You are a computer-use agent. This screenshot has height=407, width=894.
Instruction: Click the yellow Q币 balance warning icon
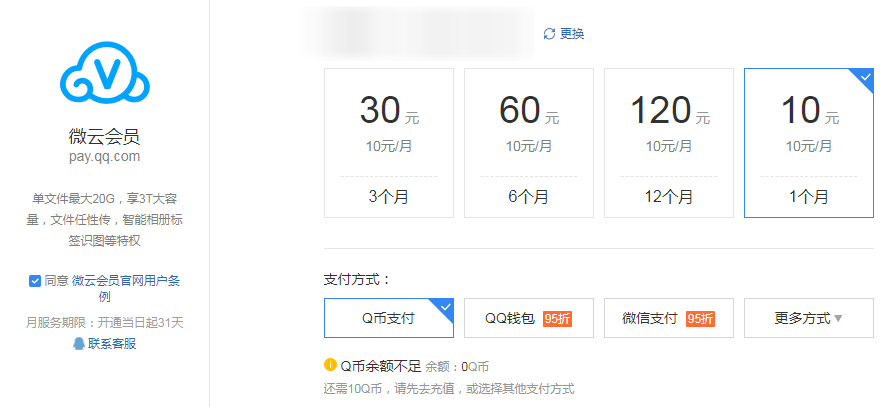(x=330, y=365)
